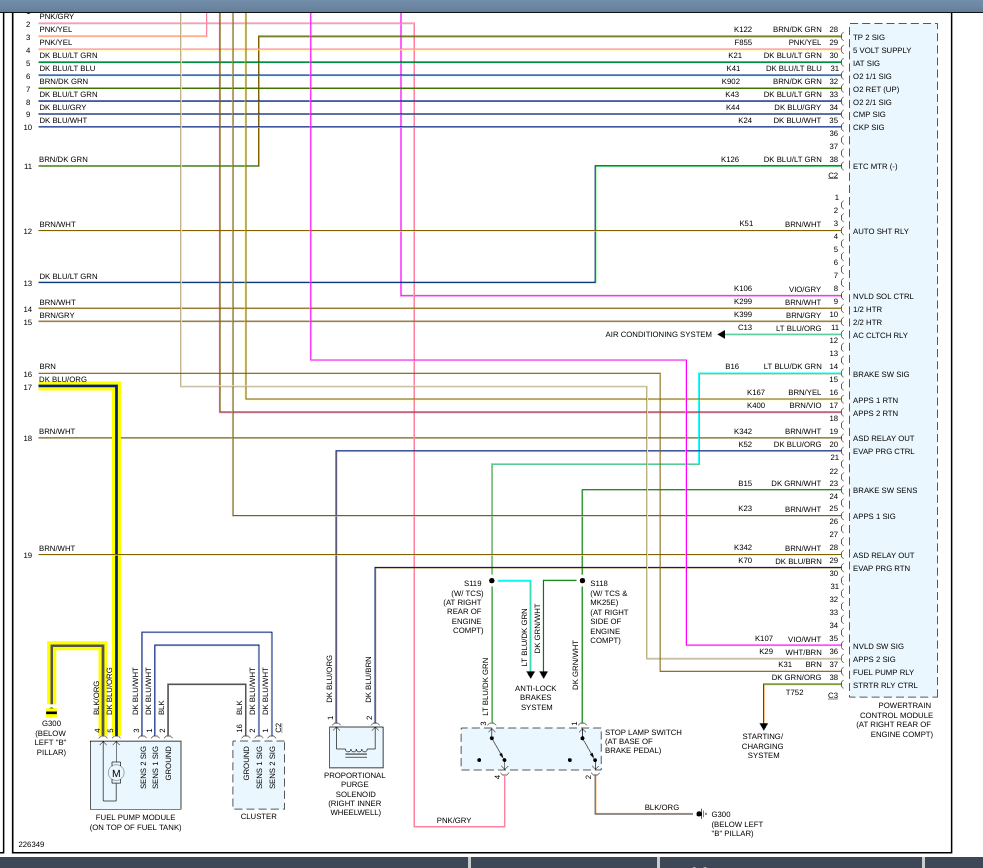This screenshot has width=983, height=868.
Task: Click the ANTI-LOCK BRAKES SYSTEM label
Action: click(535, 698)
